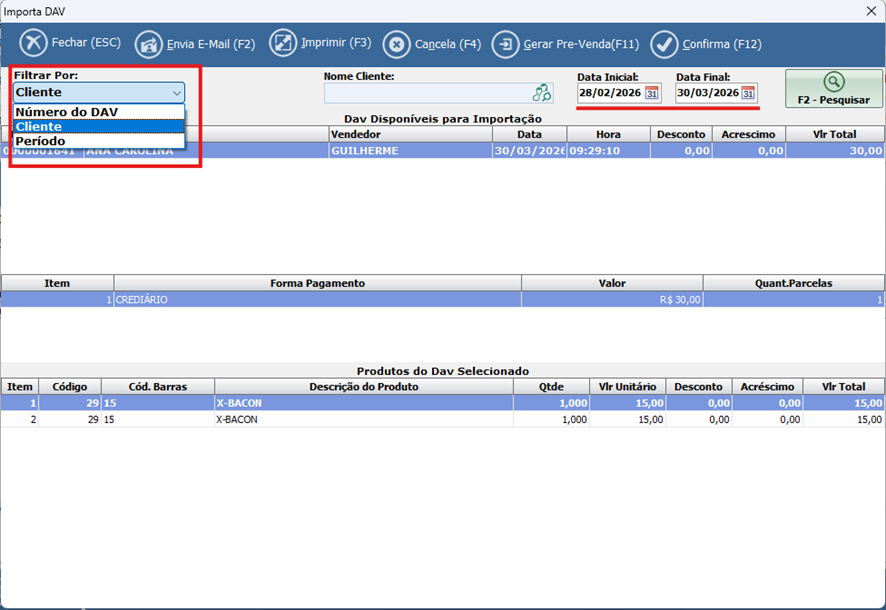Select the CREDIÁRIO payment row
Screen dimensions: 886x610
pos(316,299)
